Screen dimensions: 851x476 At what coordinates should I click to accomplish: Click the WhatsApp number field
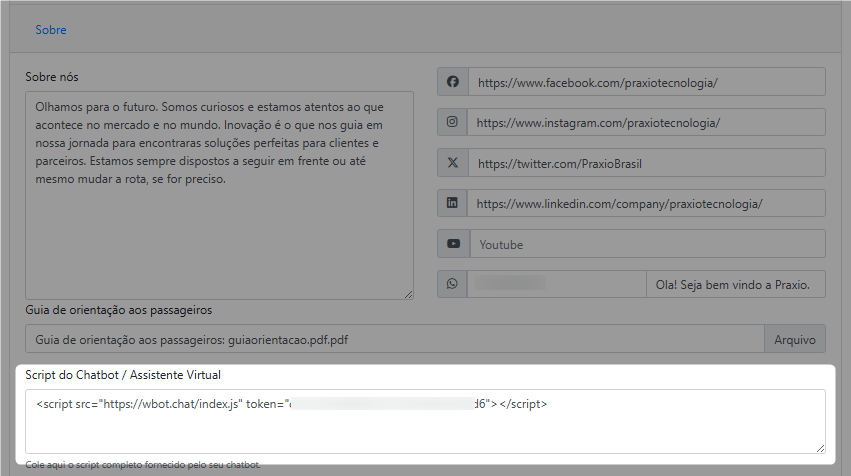pyautogui.click(x=557, y=284)
